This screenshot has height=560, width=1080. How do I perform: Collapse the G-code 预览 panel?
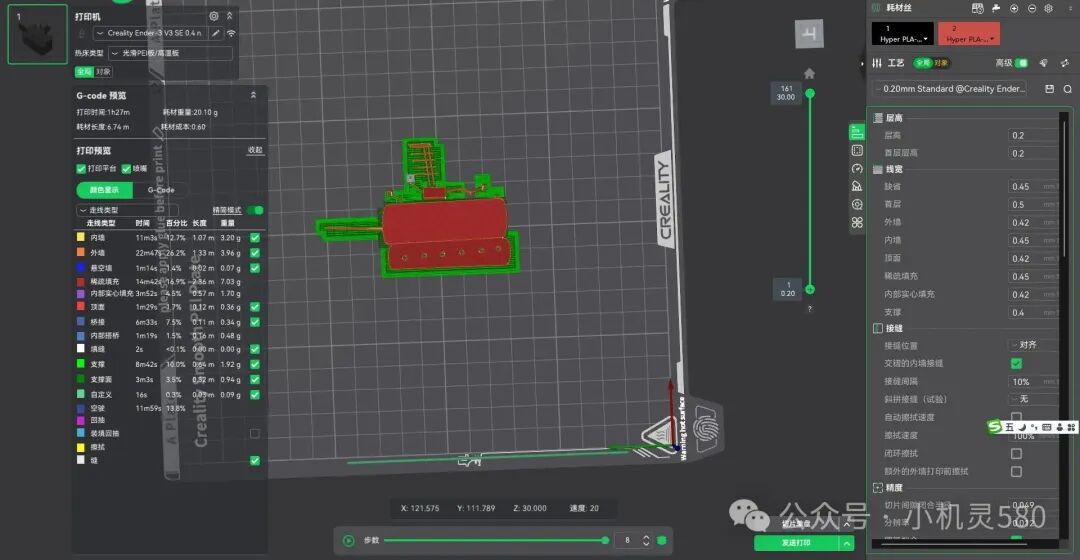click(253, 95)
